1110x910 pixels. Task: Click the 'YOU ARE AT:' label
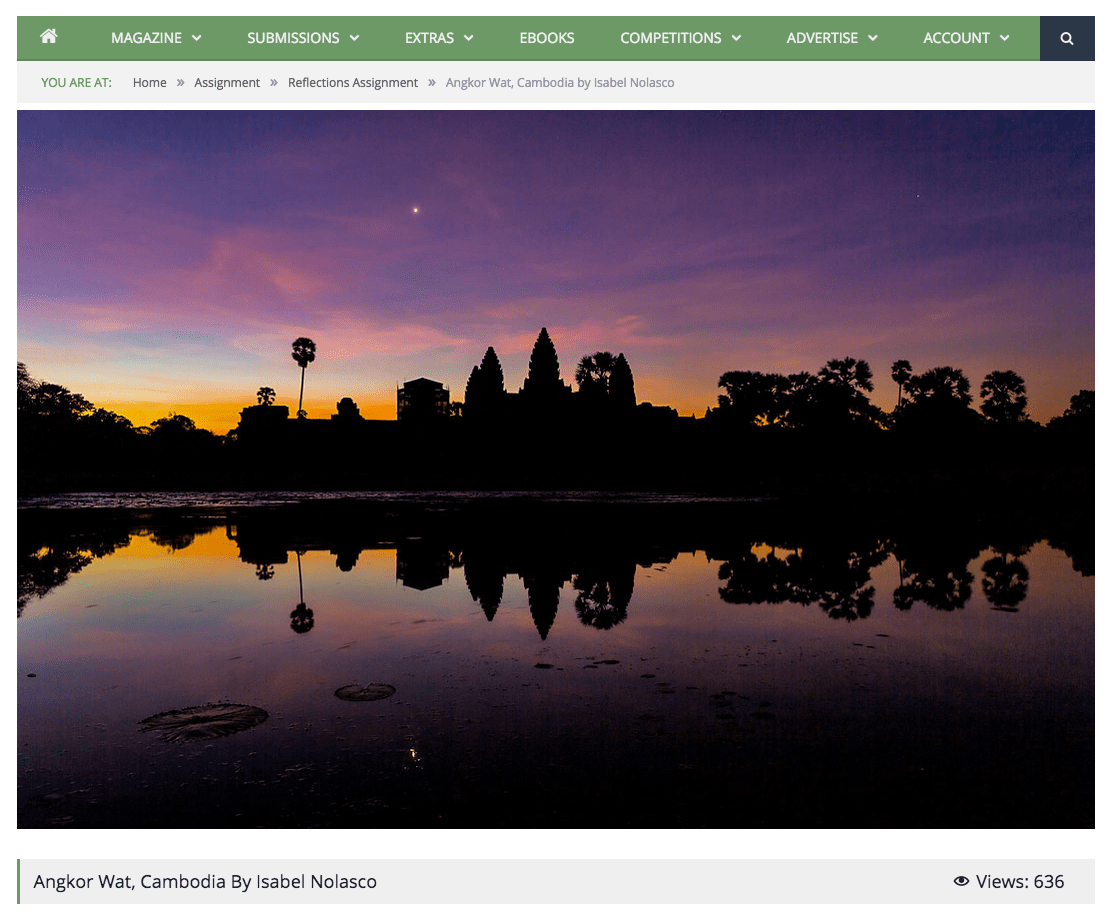pos(76,82)
